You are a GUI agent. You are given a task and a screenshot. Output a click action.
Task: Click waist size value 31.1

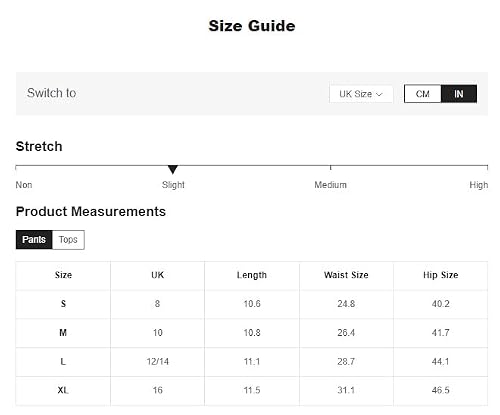(346, 390)
